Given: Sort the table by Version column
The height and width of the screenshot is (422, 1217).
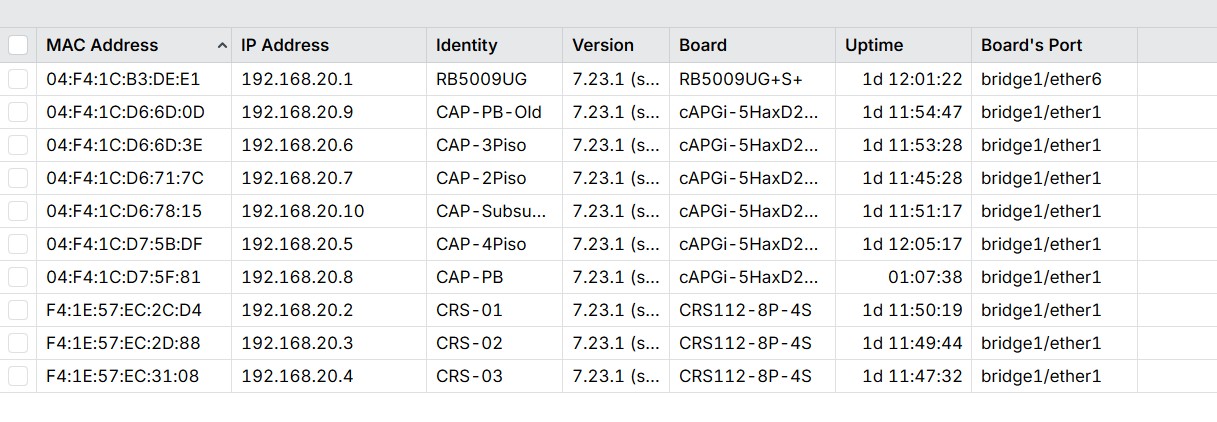Looking at the screenshot, I should 603,45.
